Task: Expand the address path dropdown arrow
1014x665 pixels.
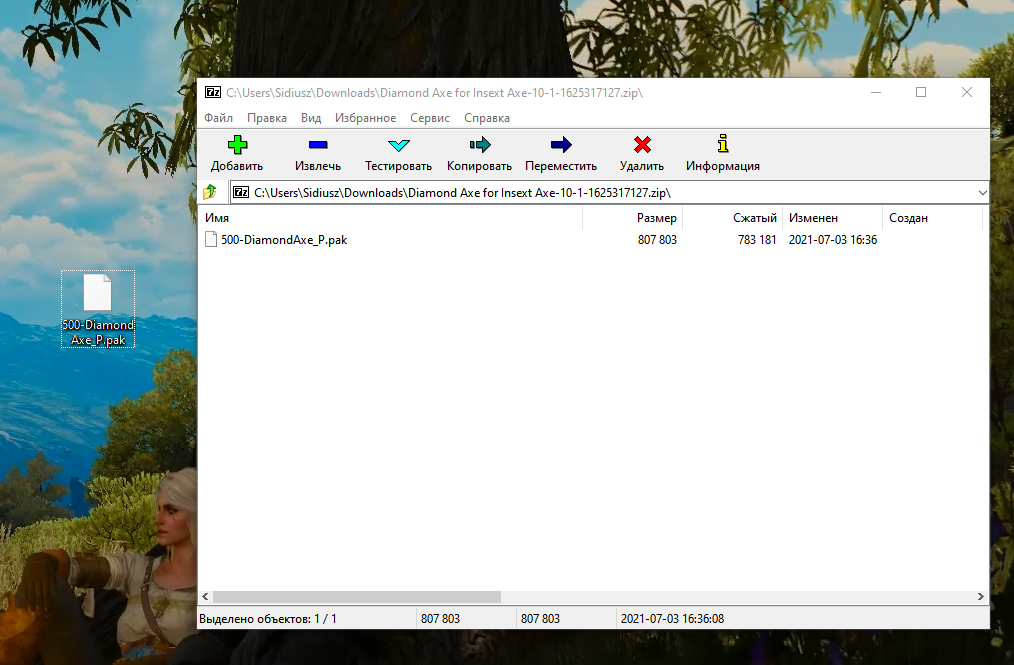Action: point(982,192)
